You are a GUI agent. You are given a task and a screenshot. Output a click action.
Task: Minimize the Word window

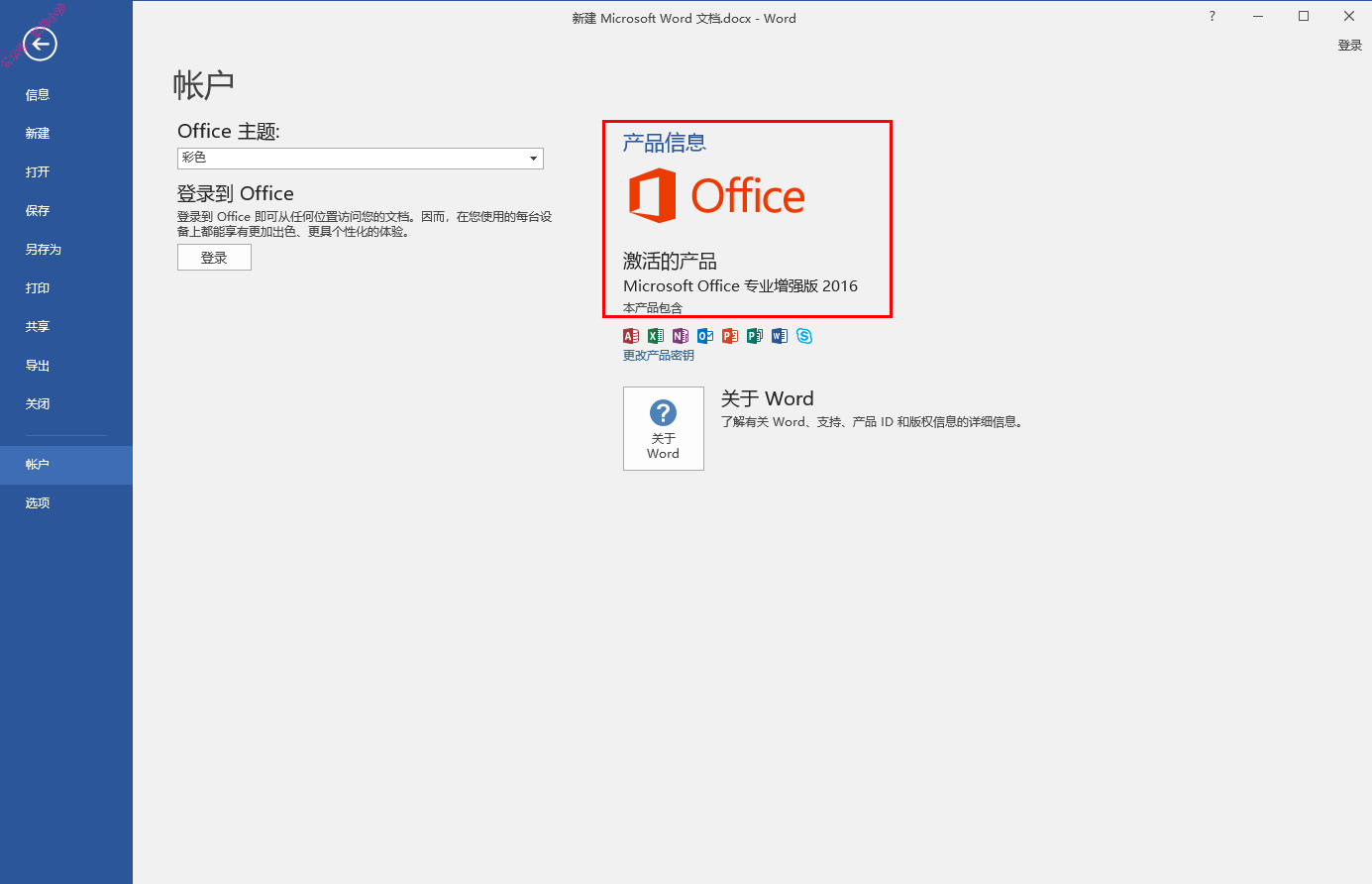point(1258,16)
